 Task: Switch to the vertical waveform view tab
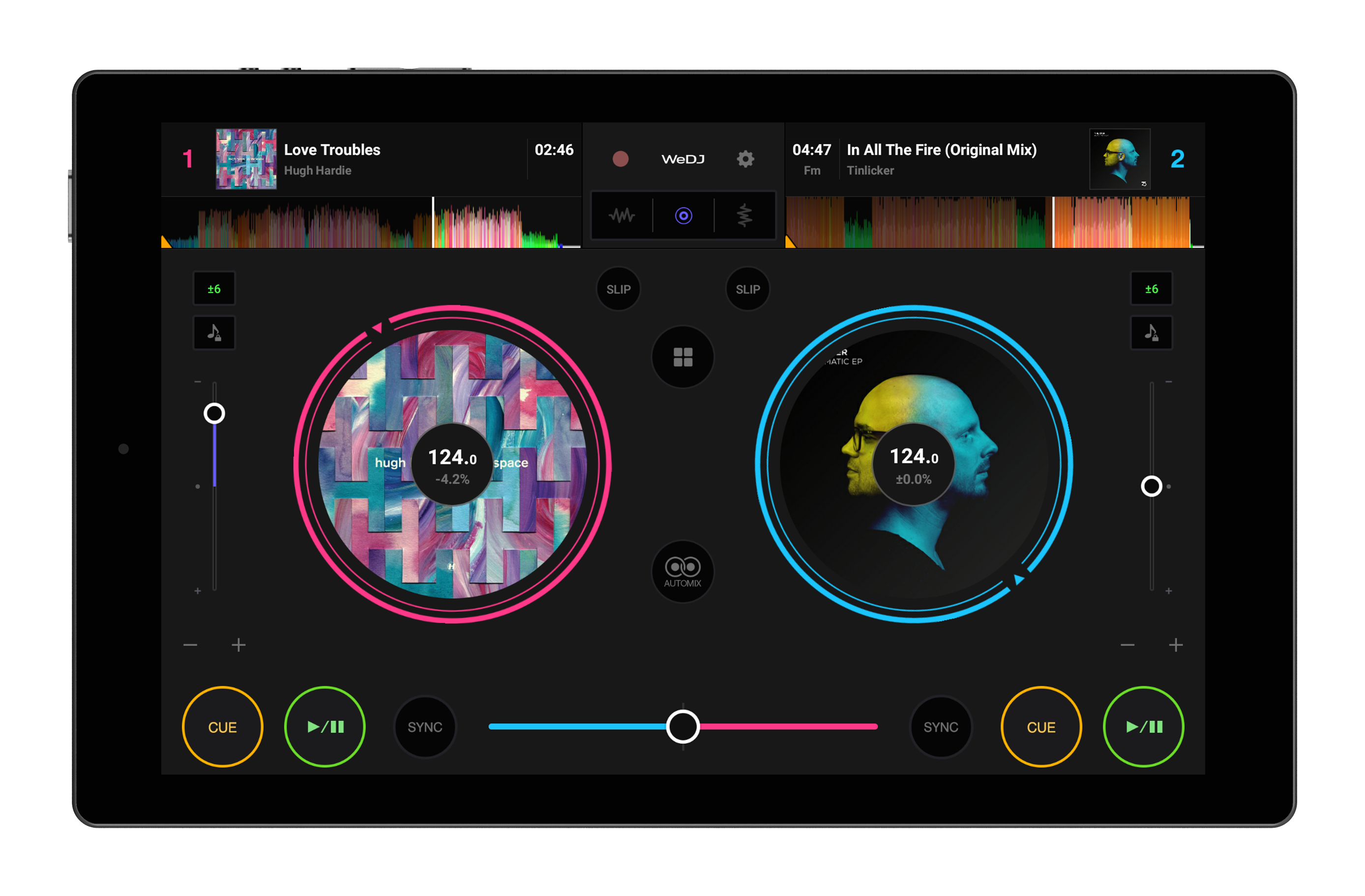pyautogui.click(x=744, y=216)
